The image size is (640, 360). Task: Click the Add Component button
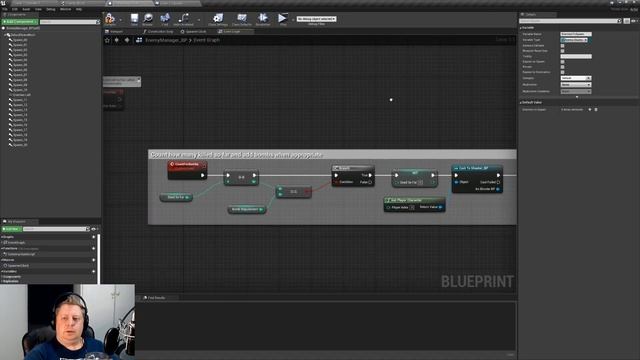pyautogui.click(x=20, y=22)
